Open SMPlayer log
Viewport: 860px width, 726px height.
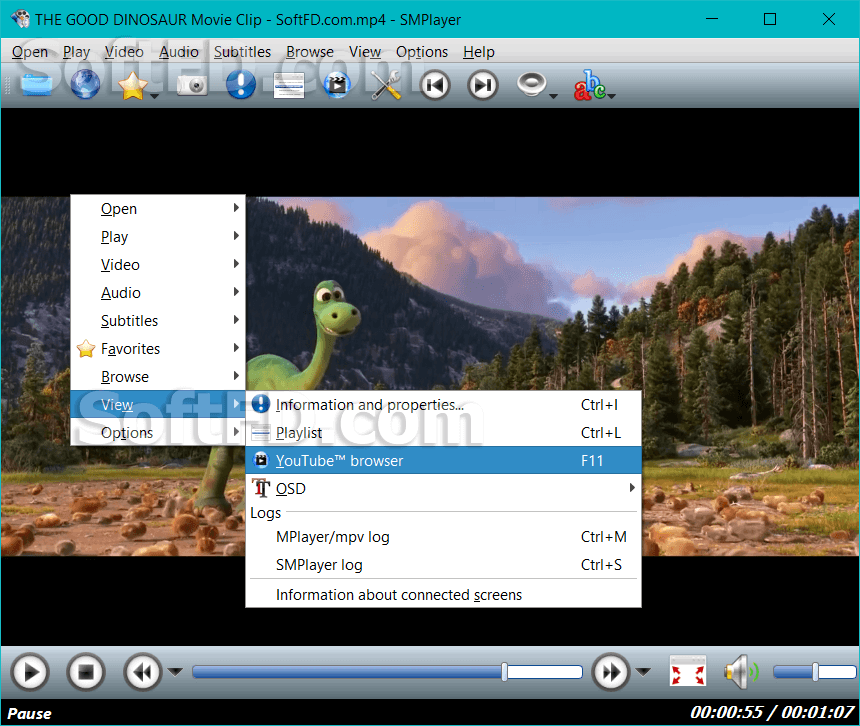tap(443, 565)
